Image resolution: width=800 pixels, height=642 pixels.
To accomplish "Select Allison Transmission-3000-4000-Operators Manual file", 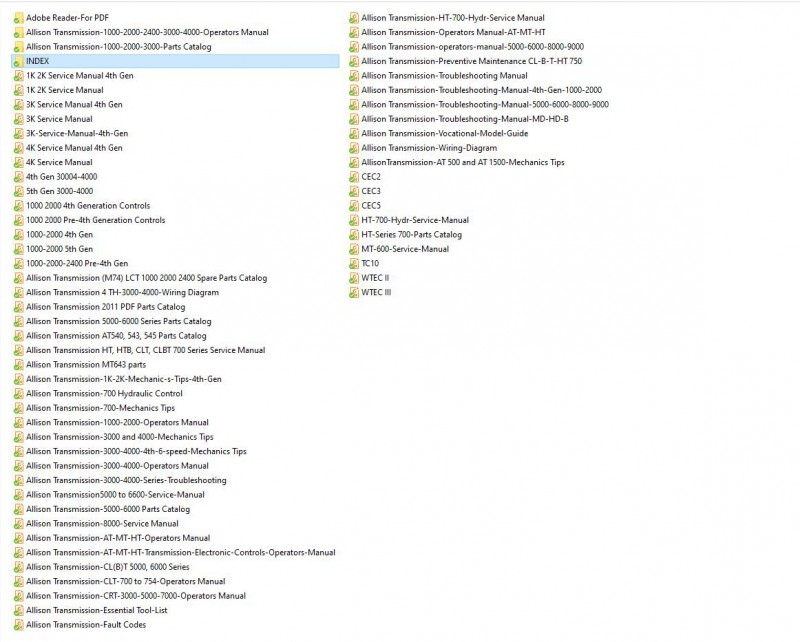I will [117, 466].
